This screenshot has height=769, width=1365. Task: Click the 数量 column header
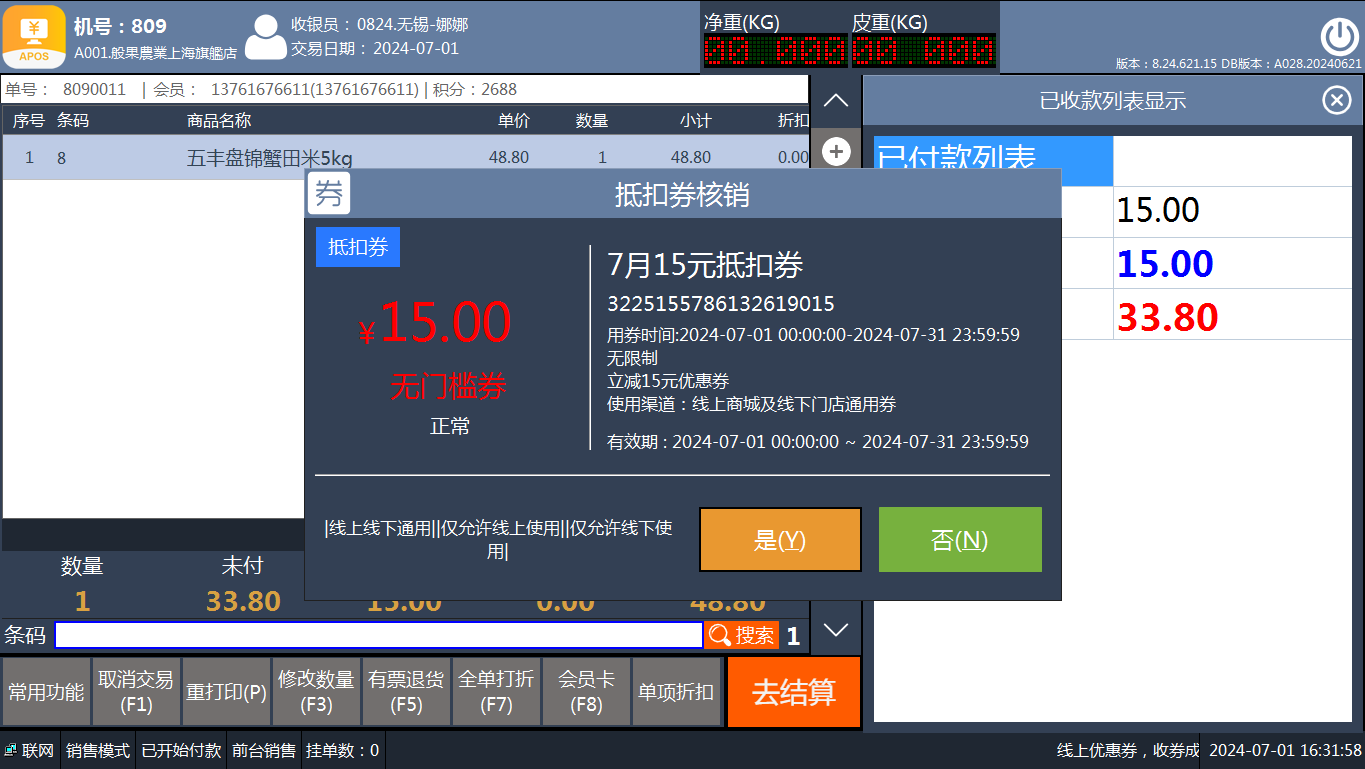[592, 120]
